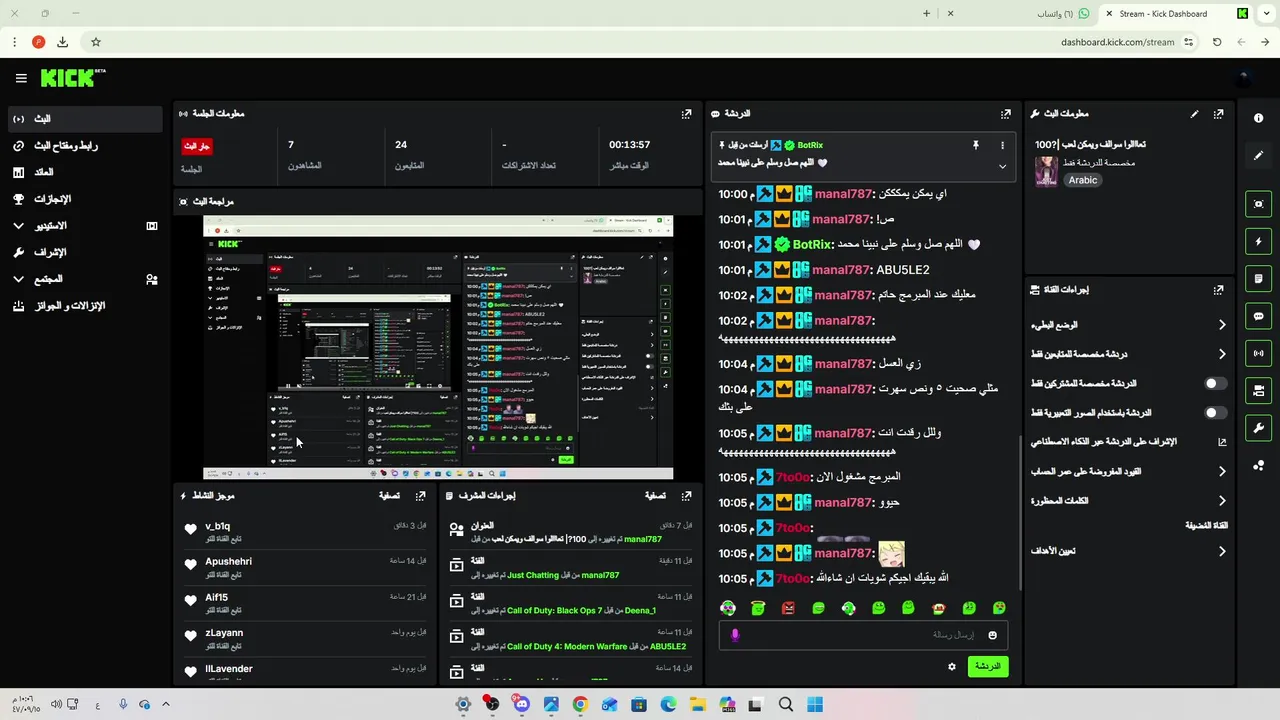Toggle subscribers-only chat (الدردشة مخصصة للمشتركين فقط)
1280x720 pixels.
(1215, 383)
